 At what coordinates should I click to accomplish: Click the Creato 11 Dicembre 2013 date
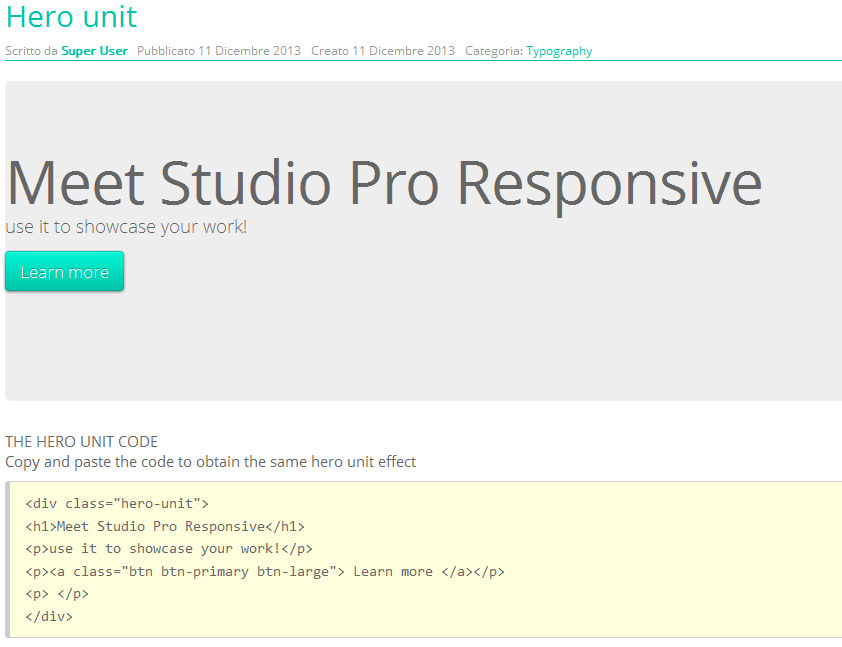click(382, 51)
